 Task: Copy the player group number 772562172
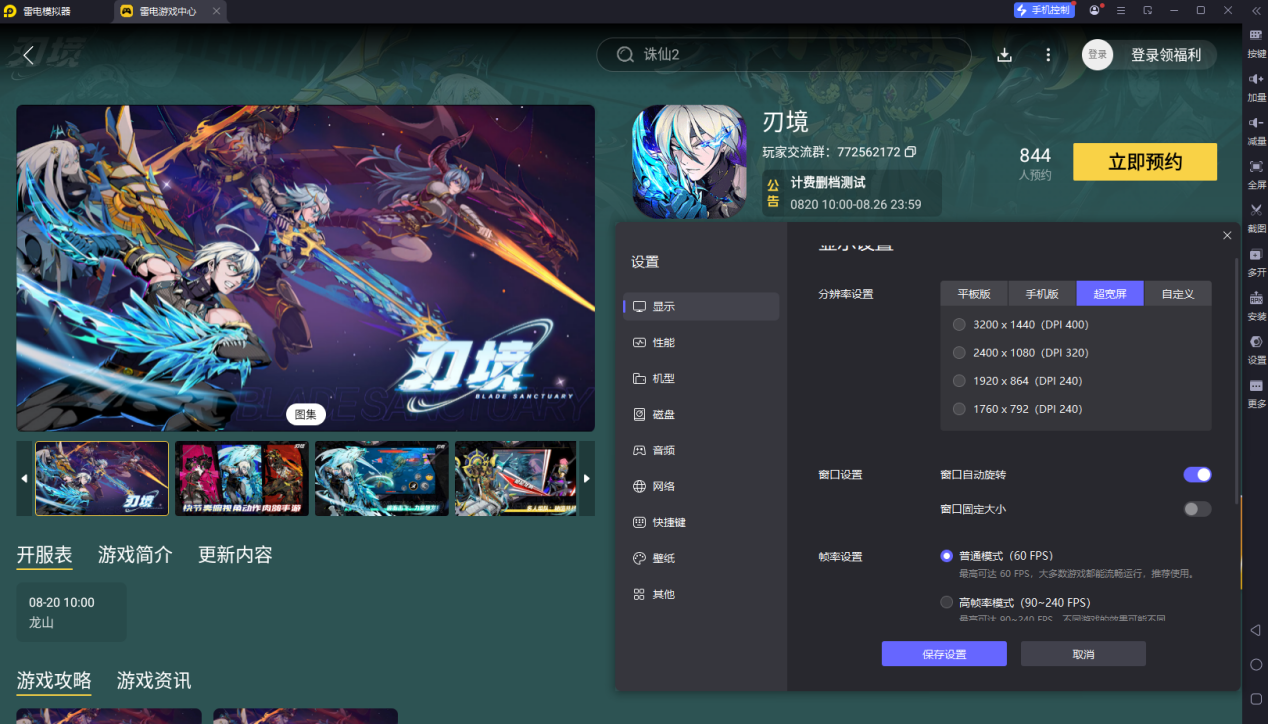pyautogui.click(x=910, y=152)
